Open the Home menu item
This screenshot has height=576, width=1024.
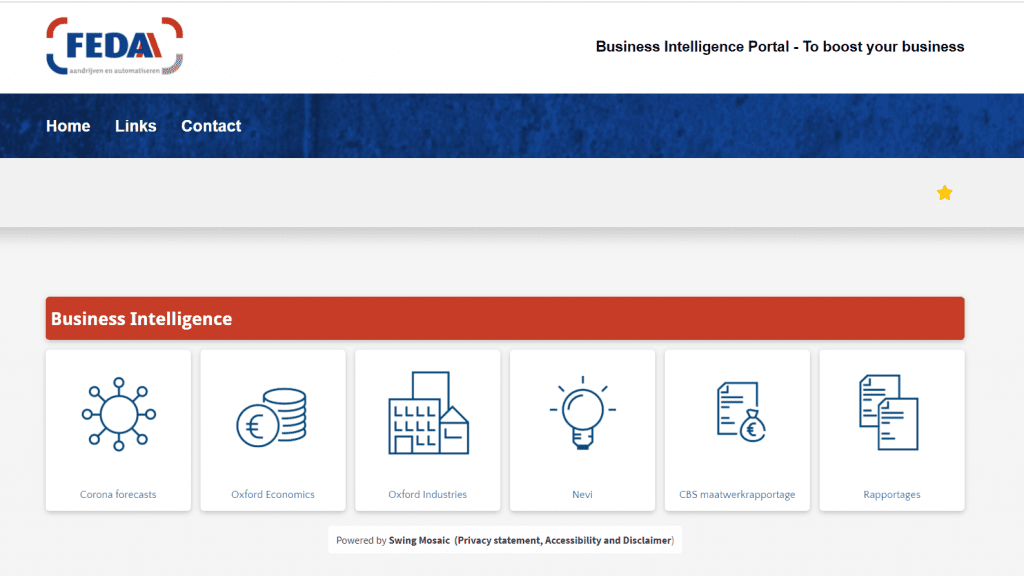pyautogui.click(x=68, y=126)
